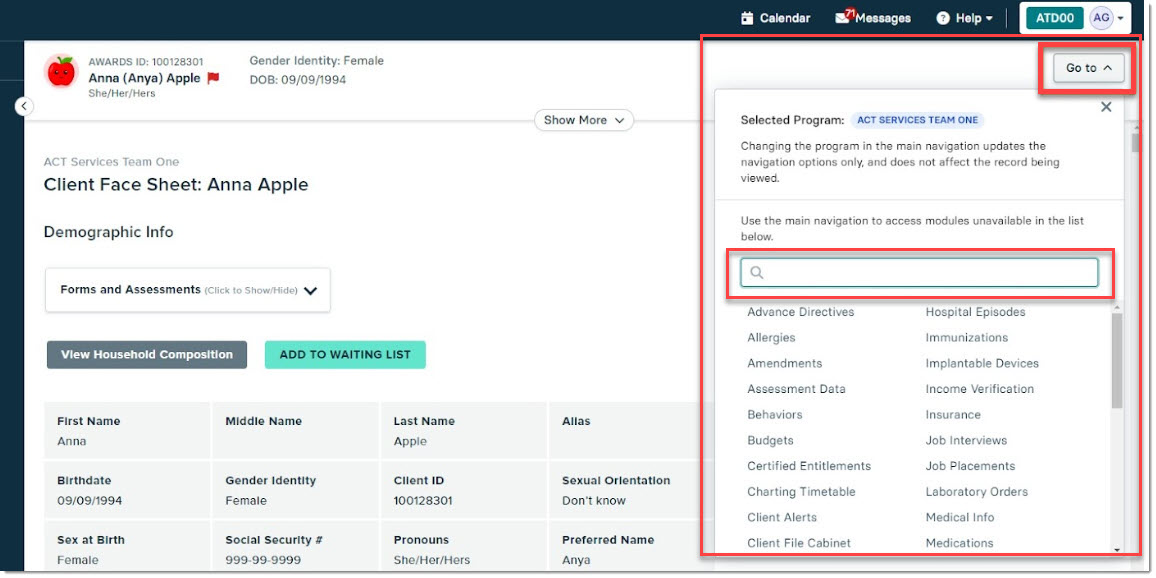Open Immunizations module

point(967,338)
